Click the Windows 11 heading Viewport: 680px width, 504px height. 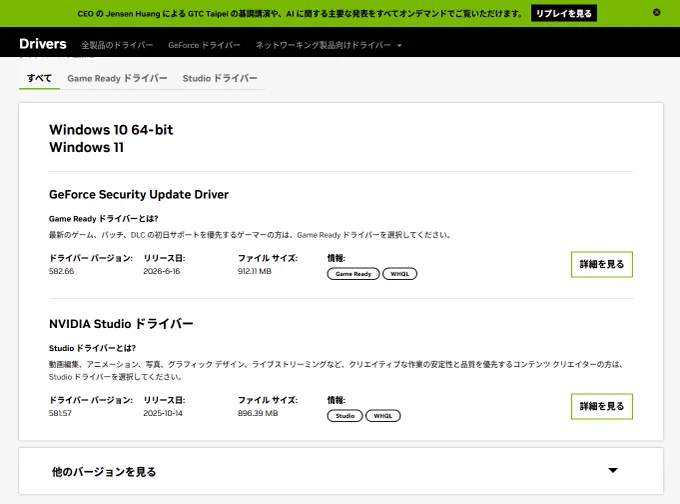coord(86,147)
